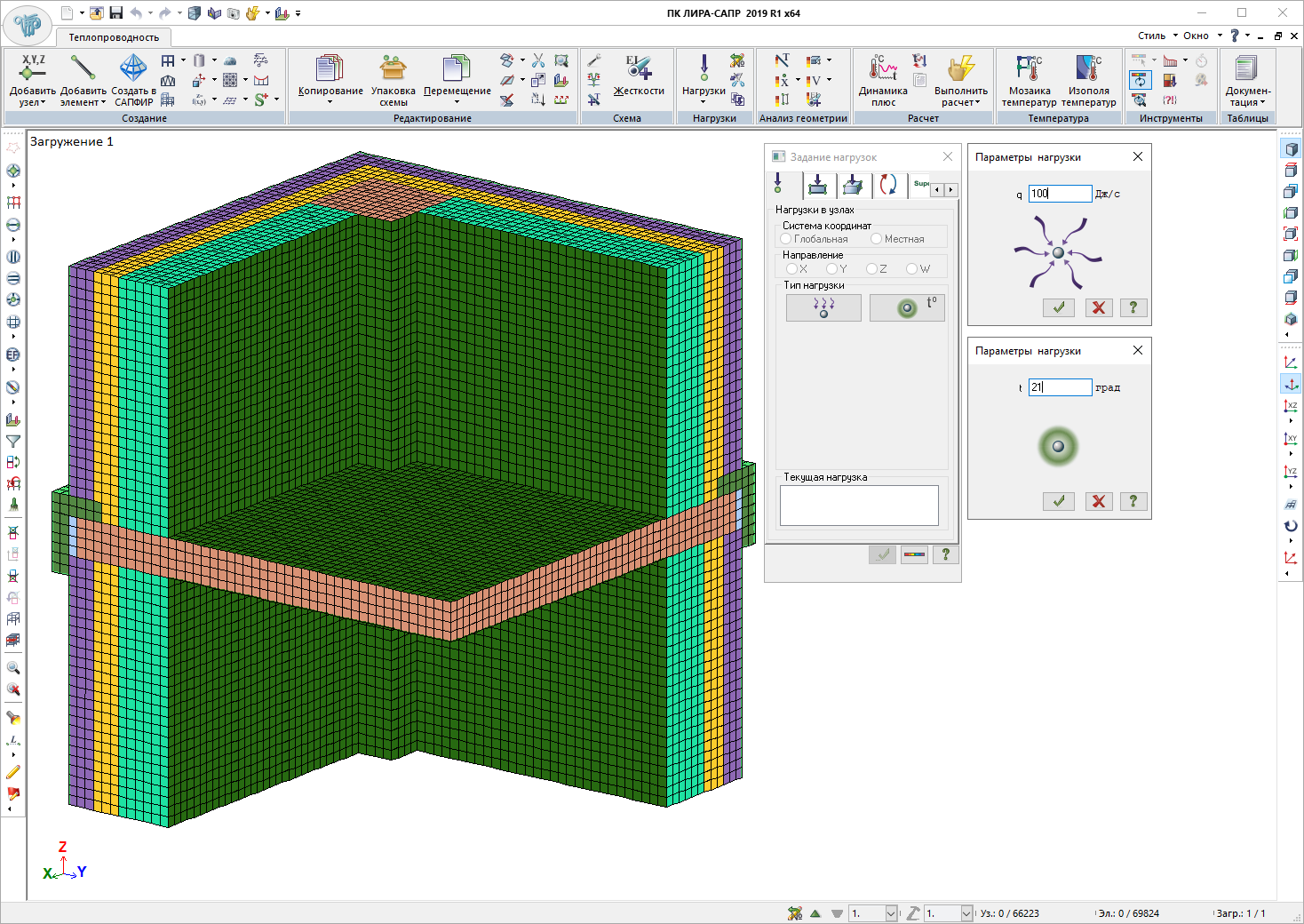Viewport: 1304px width, 924px height.
Task: Click the q value input field
Action: pos(1060,194)
